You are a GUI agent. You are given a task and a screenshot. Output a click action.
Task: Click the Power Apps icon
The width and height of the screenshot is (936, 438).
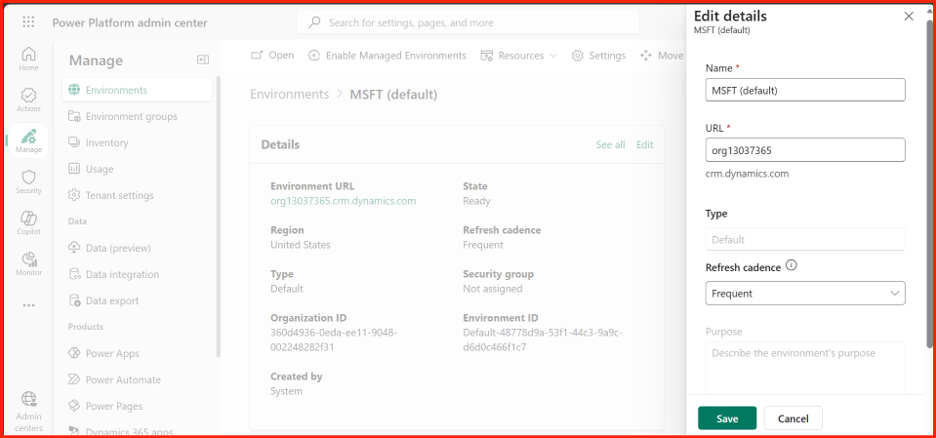coord(74,353)
